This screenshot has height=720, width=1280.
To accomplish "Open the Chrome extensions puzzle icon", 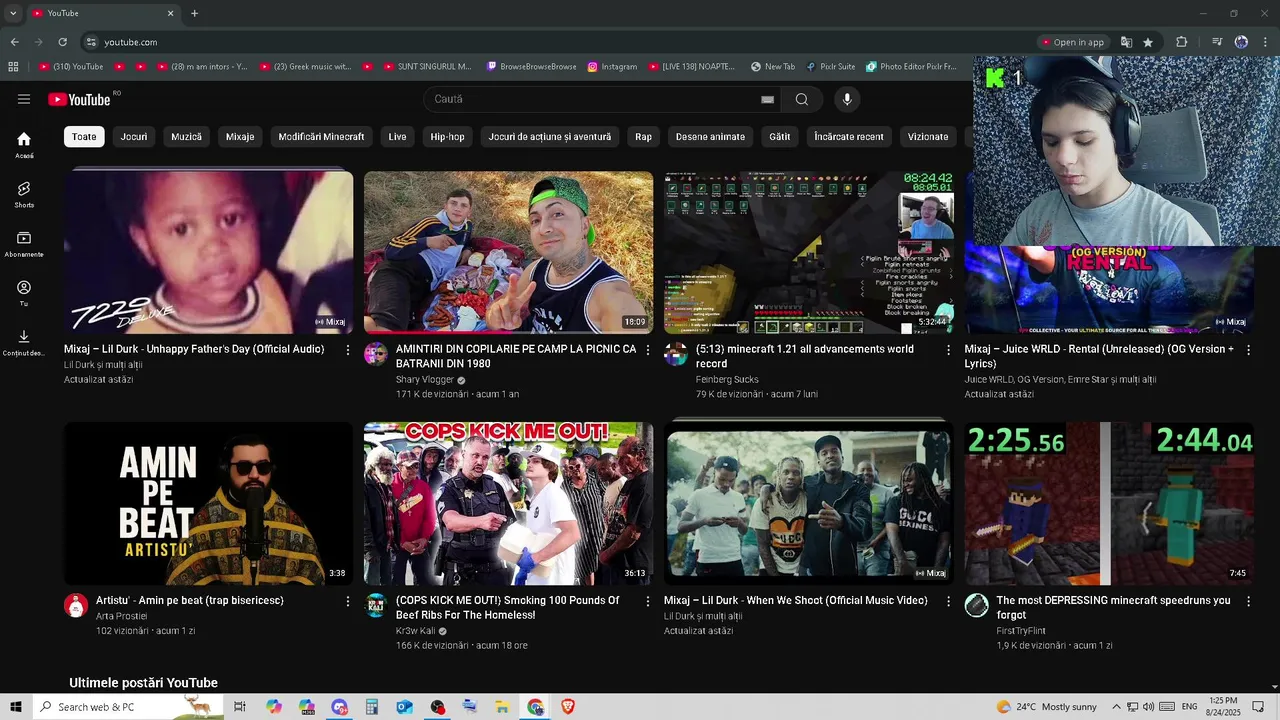I will click(1182, 42).
